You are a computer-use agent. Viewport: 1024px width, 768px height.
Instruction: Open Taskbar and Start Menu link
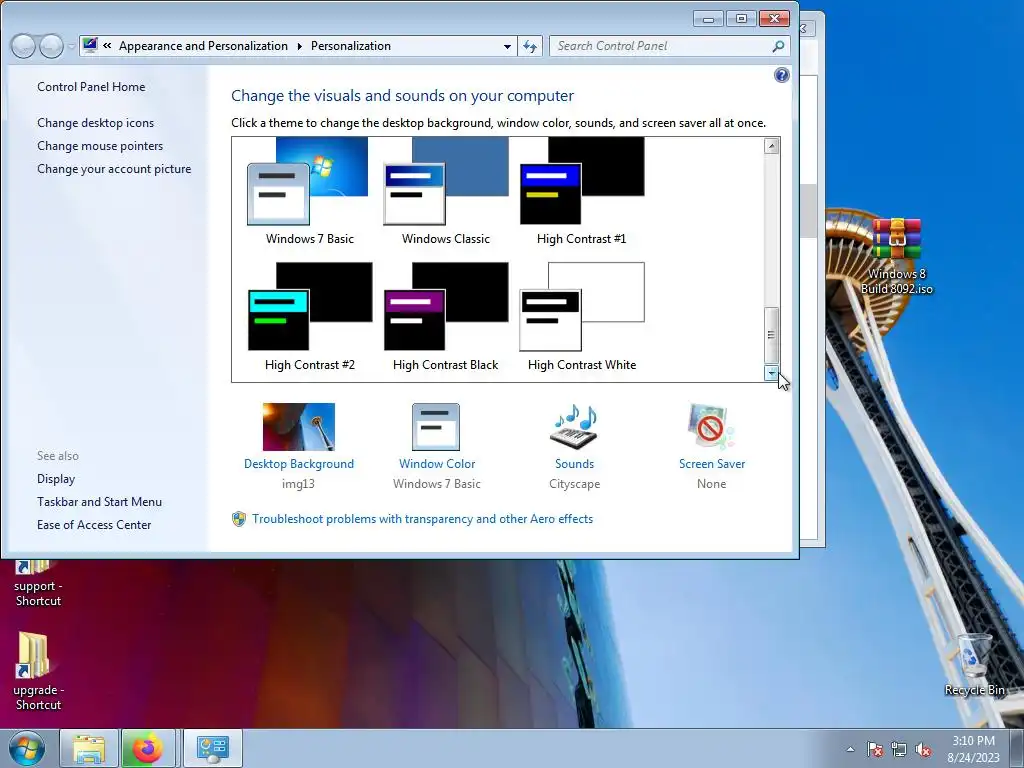[x=99, y=502]
